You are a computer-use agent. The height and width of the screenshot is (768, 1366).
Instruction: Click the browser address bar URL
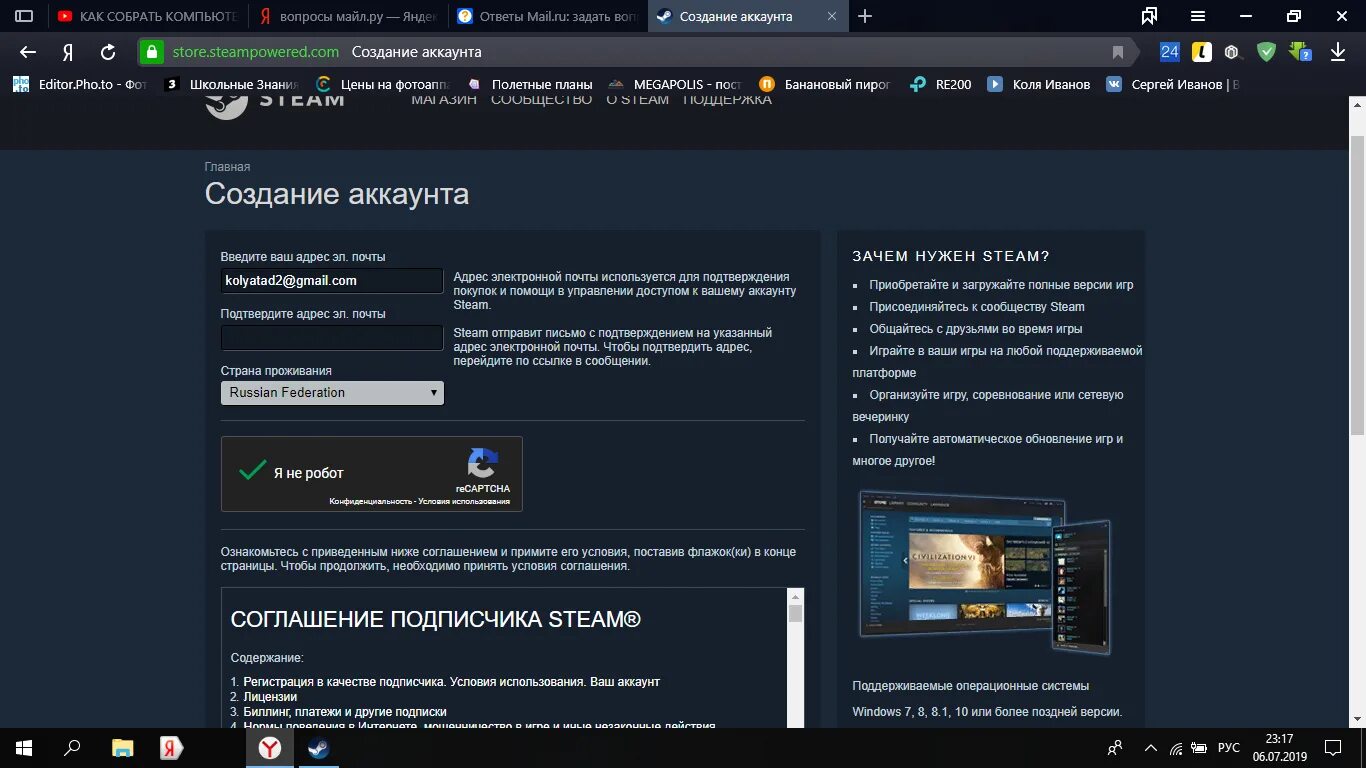point(255,52)
